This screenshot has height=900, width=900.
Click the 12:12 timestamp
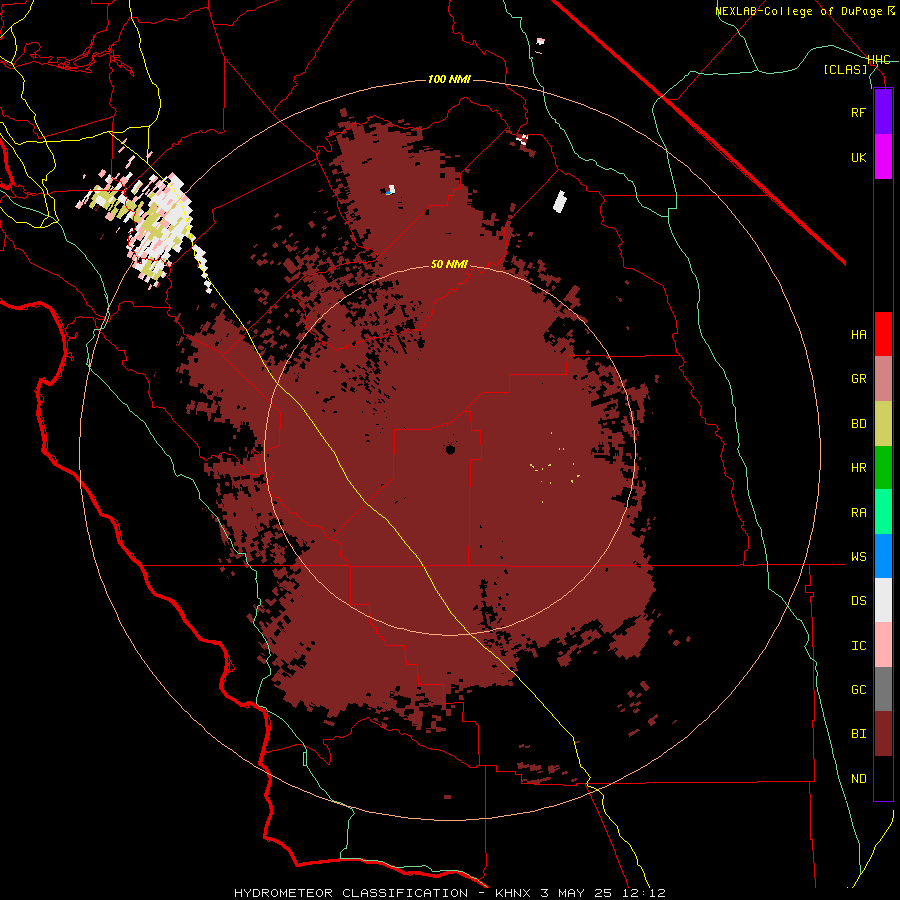pos(643,893)
